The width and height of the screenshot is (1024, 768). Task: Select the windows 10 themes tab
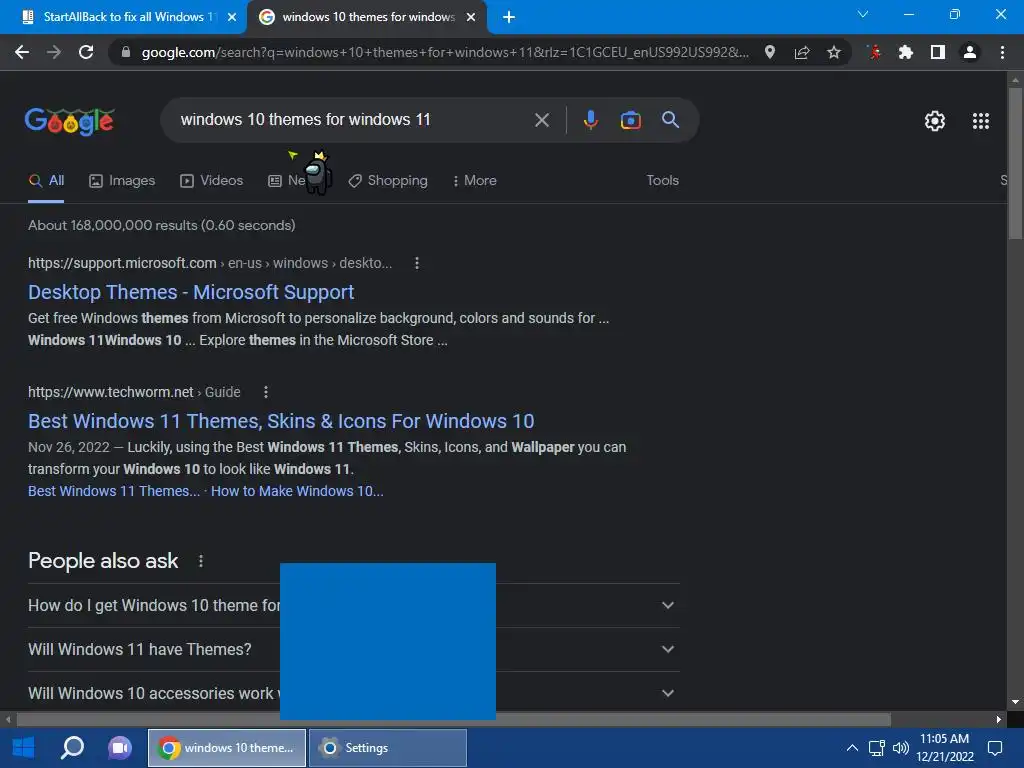pyautogui.click(x=368, y=17)
